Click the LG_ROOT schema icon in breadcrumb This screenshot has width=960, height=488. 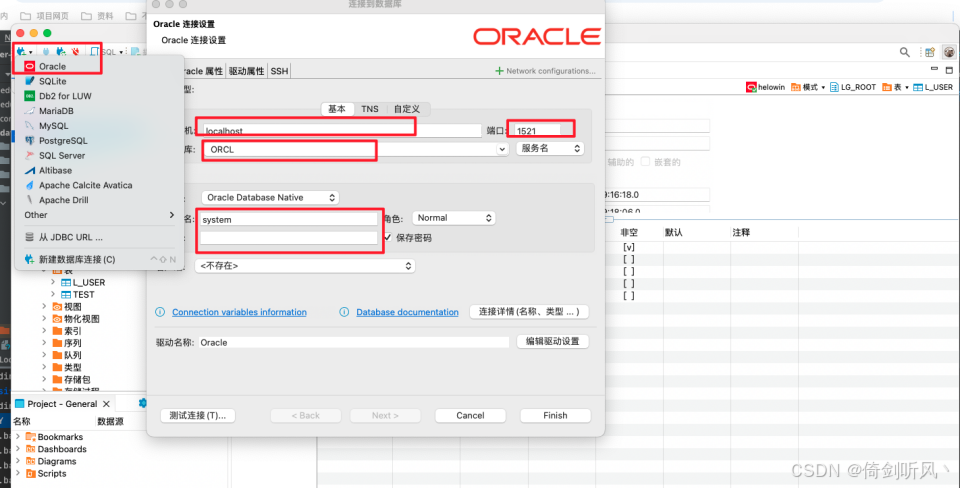834,88
